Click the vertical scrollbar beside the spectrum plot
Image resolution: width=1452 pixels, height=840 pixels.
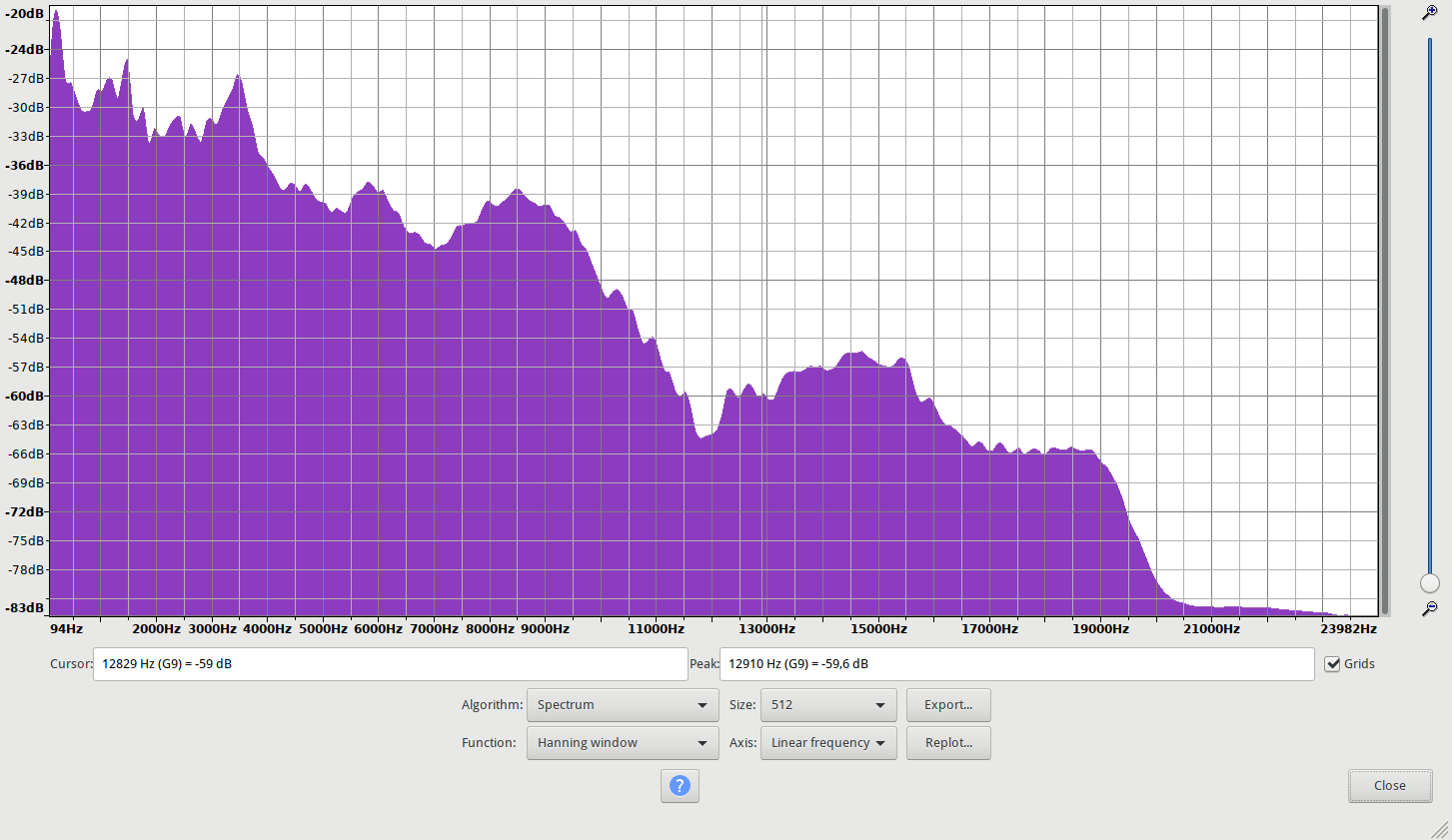click(1385, 311)
